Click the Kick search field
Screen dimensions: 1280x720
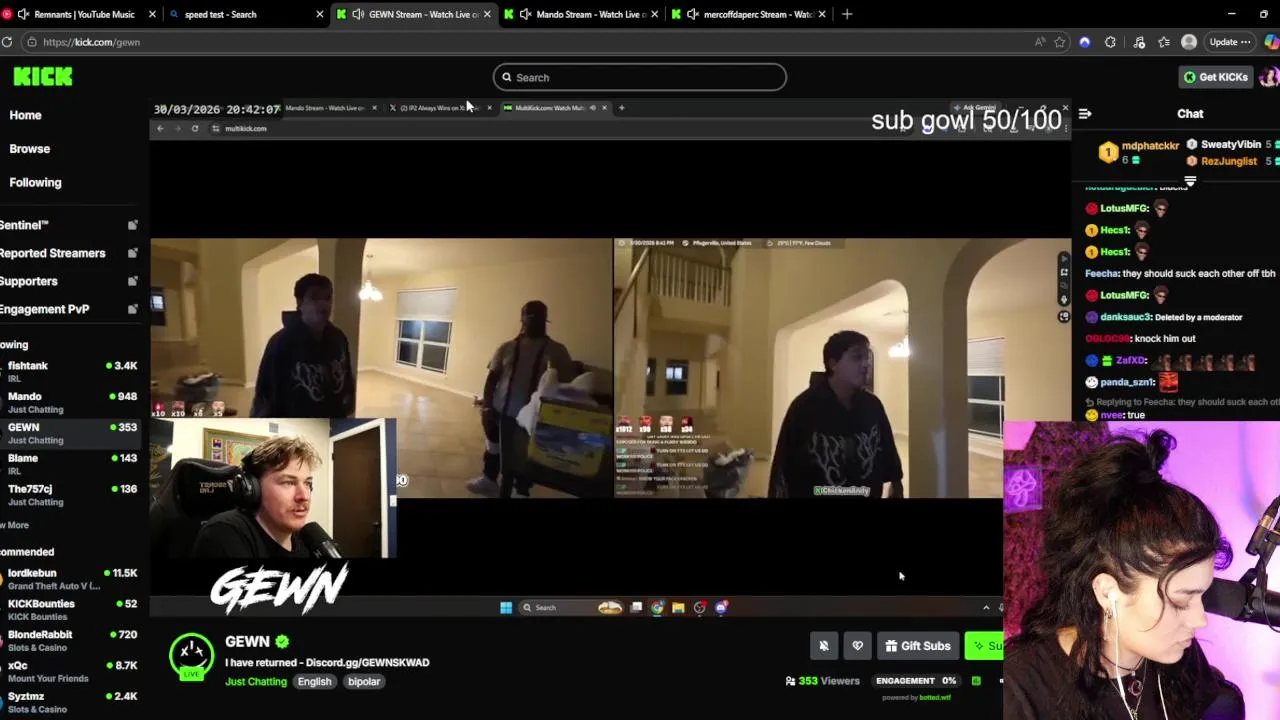tap(639, 77)
